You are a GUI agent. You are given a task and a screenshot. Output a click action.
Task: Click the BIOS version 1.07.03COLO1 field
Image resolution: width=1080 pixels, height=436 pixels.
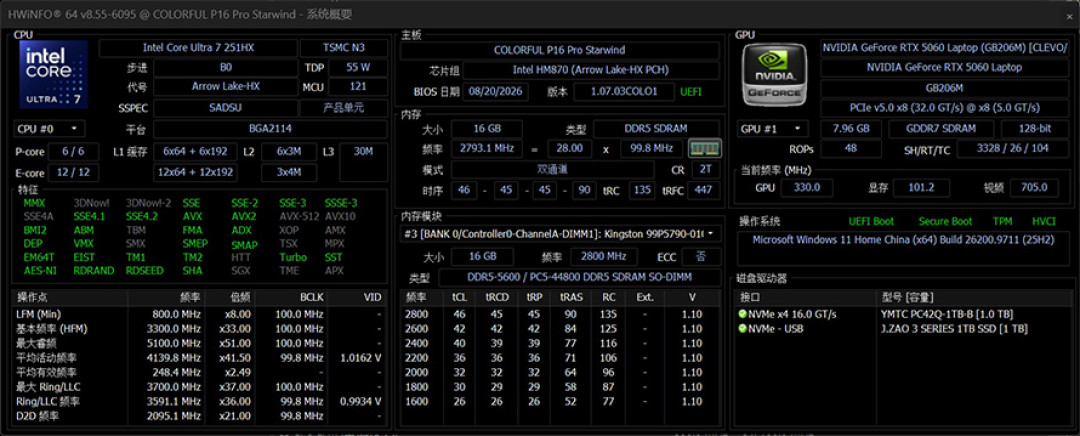click(625, 91)
